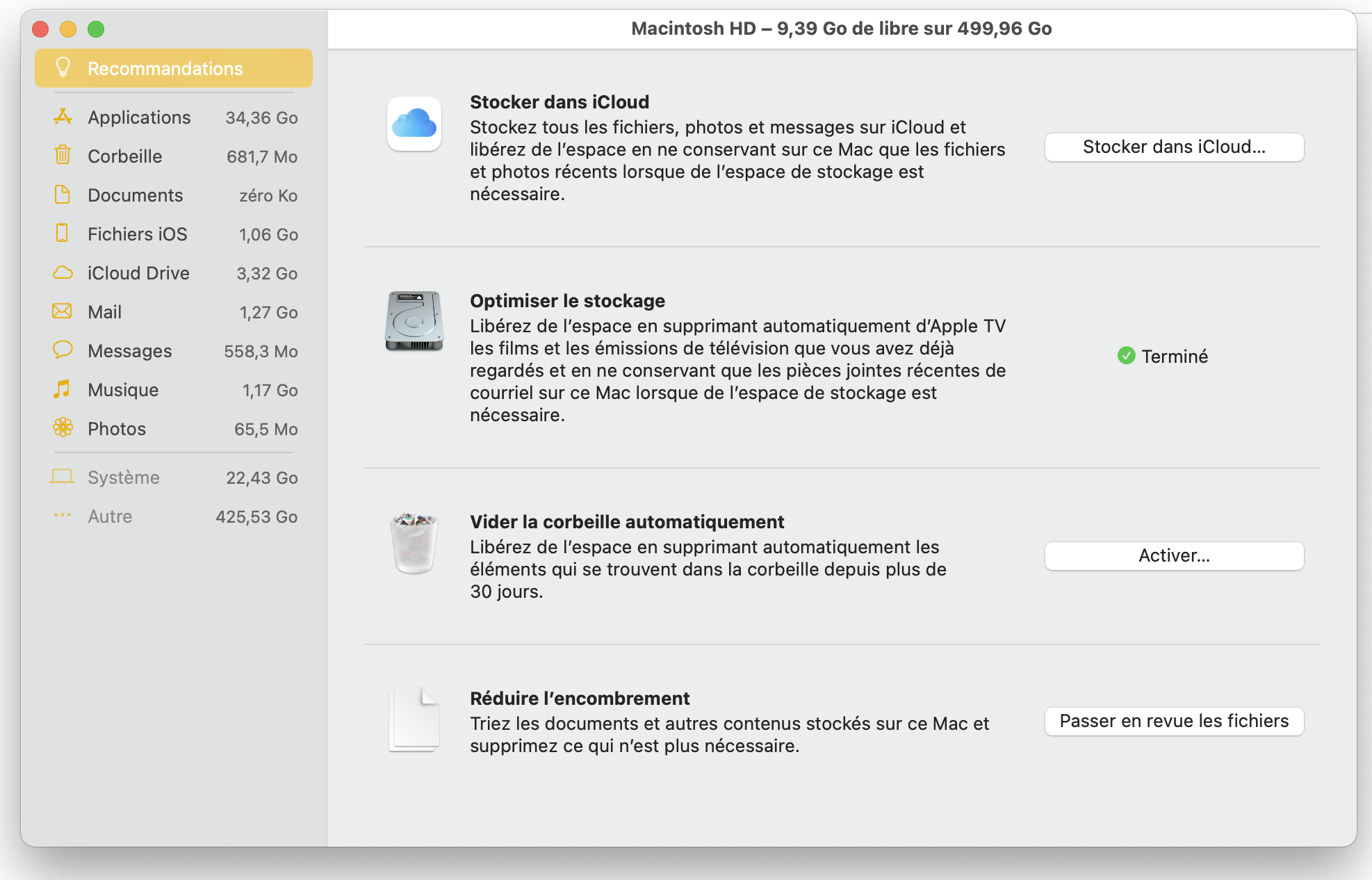Image resolution: width=1372 pixels, height=880 pixels.
Task: Select the Messages bubble icon
Action: point(63,350)
